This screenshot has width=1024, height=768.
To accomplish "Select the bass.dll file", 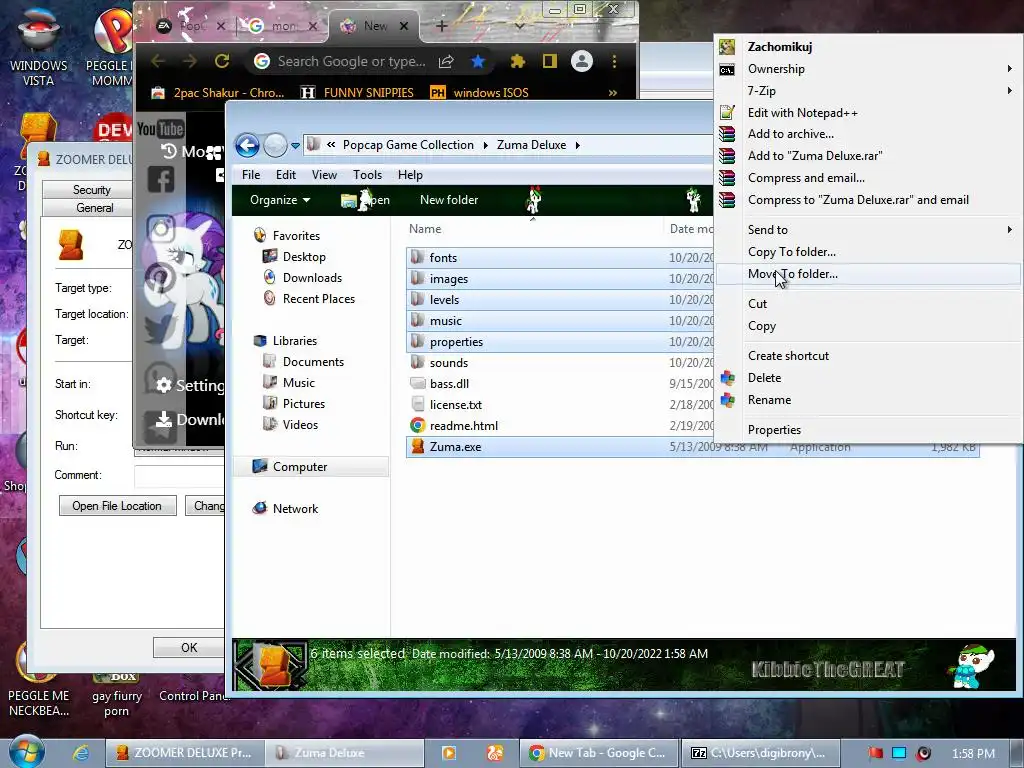I will [x=449, y=383].
